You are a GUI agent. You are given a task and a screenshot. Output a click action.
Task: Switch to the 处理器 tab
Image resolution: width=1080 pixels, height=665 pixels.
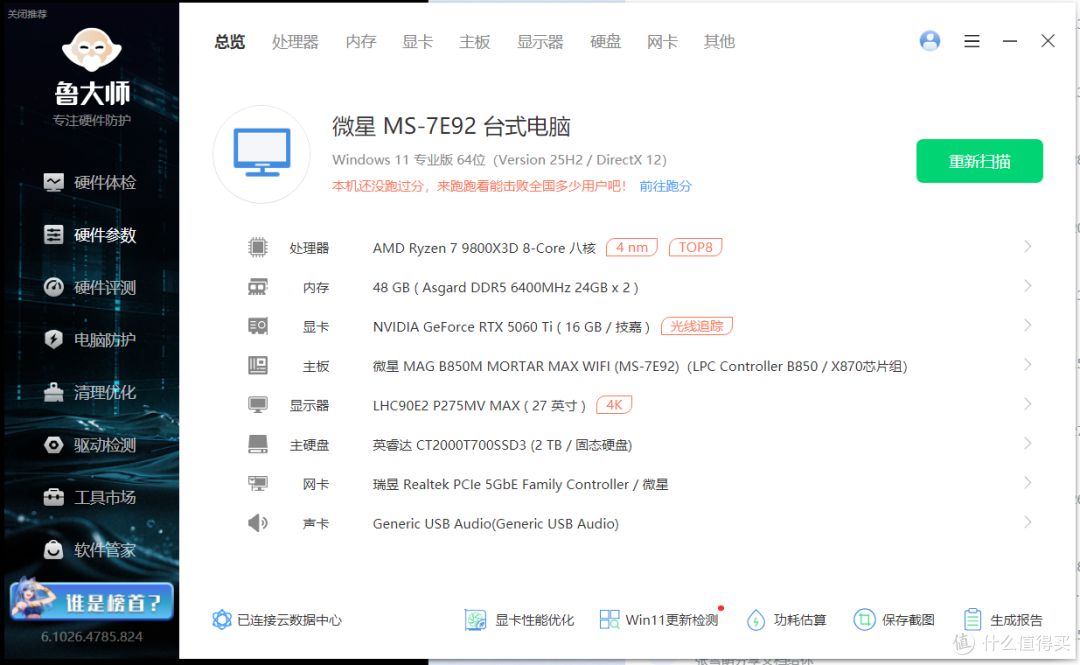[x=295, y=42]
